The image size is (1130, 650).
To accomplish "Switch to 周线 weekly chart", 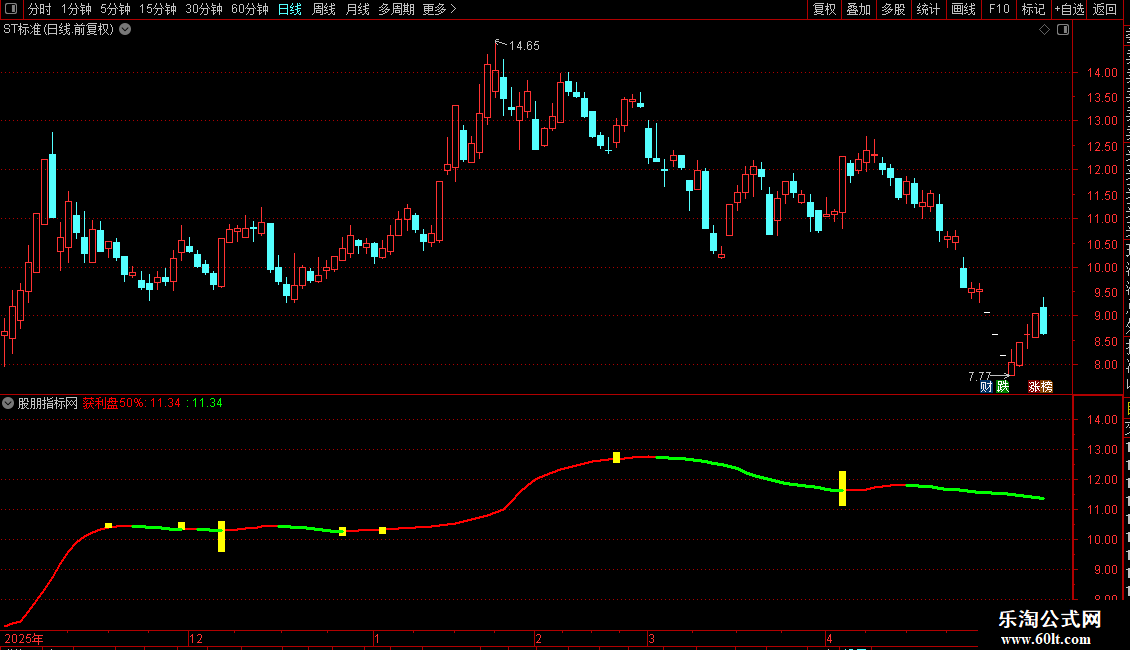I will coord(324,9).
